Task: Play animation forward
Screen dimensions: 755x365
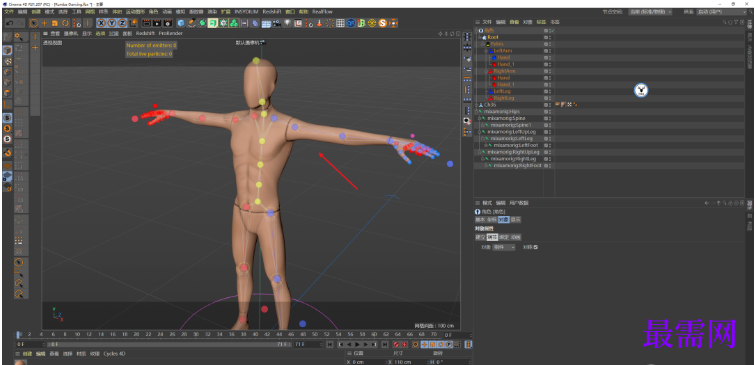Action: 357,344
